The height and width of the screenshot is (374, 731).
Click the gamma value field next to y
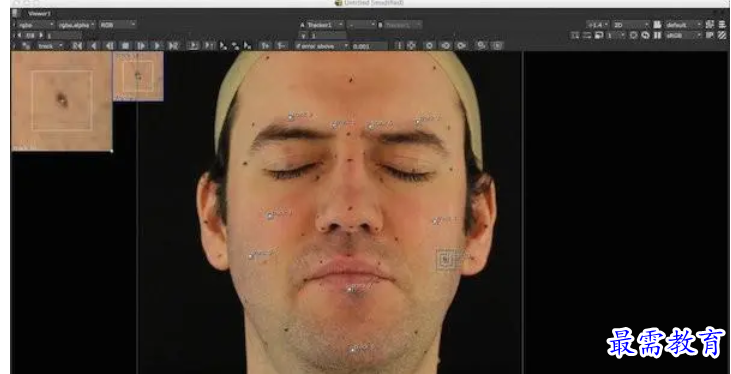click(x=329, y=35)
